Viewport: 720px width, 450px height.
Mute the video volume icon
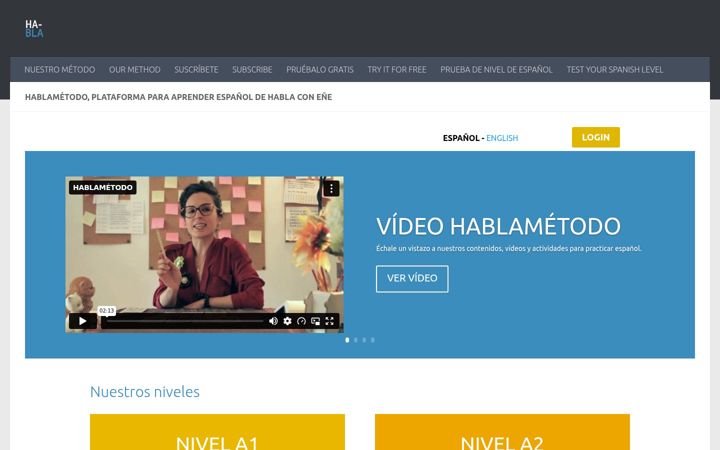[273, 321]
